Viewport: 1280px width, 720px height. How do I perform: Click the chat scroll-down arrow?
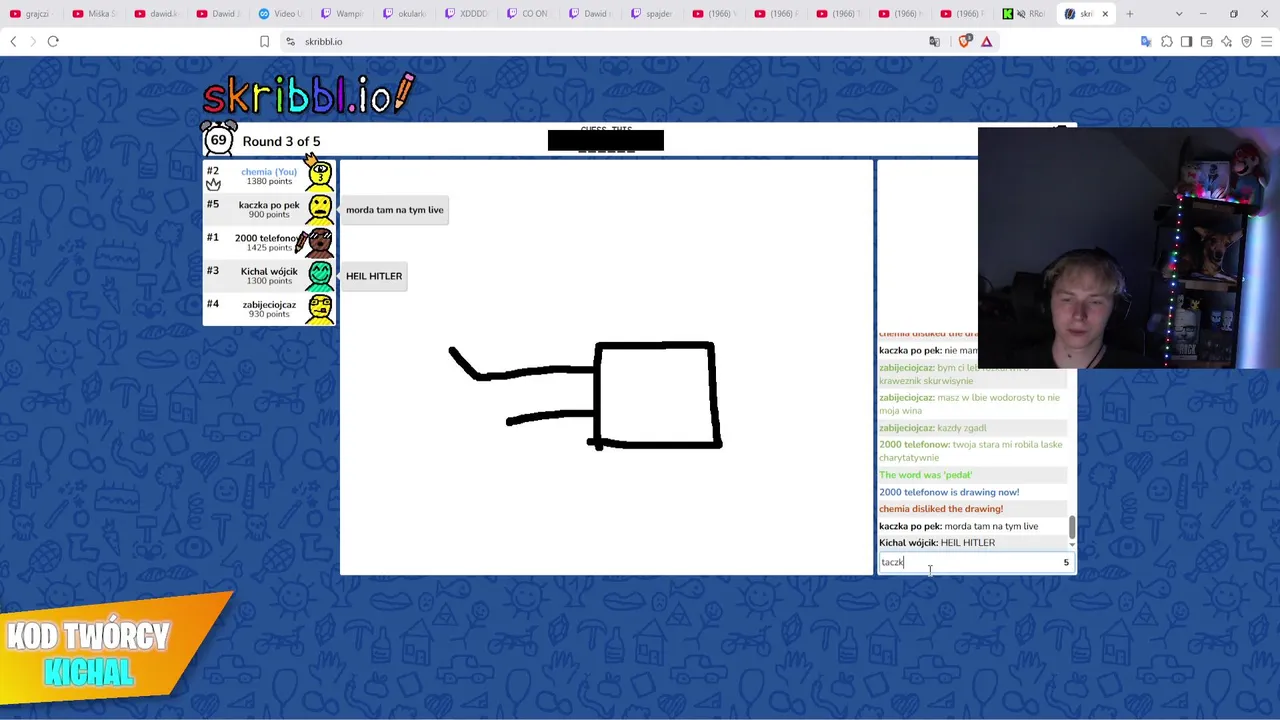[x=1072, y=544]
